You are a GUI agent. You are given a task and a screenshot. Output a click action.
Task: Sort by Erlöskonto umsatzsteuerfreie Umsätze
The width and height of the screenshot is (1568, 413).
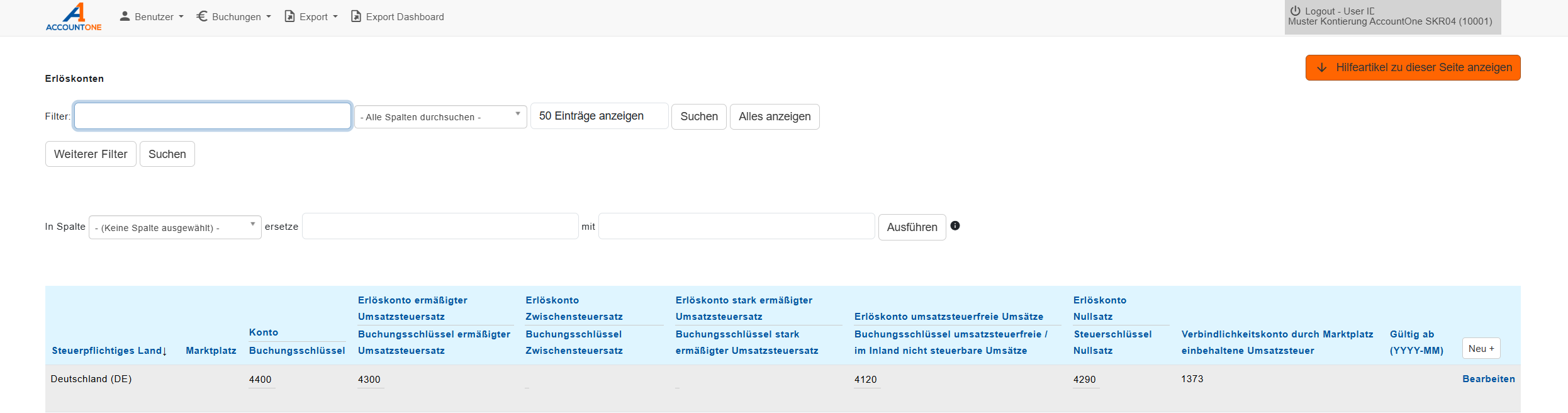click(x=949, y=317)
